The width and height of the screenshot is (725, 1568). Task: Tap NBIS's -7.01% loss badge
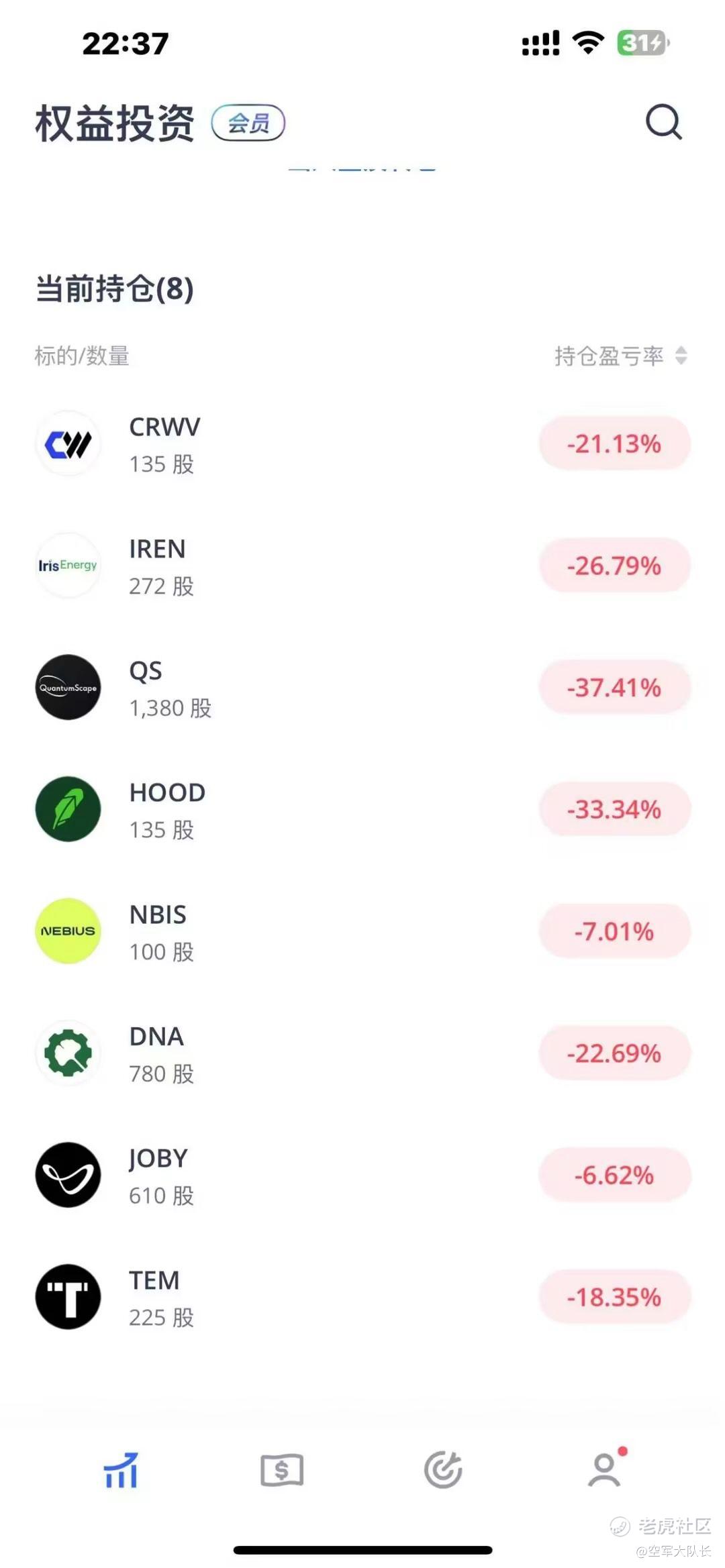pos(614,931)
